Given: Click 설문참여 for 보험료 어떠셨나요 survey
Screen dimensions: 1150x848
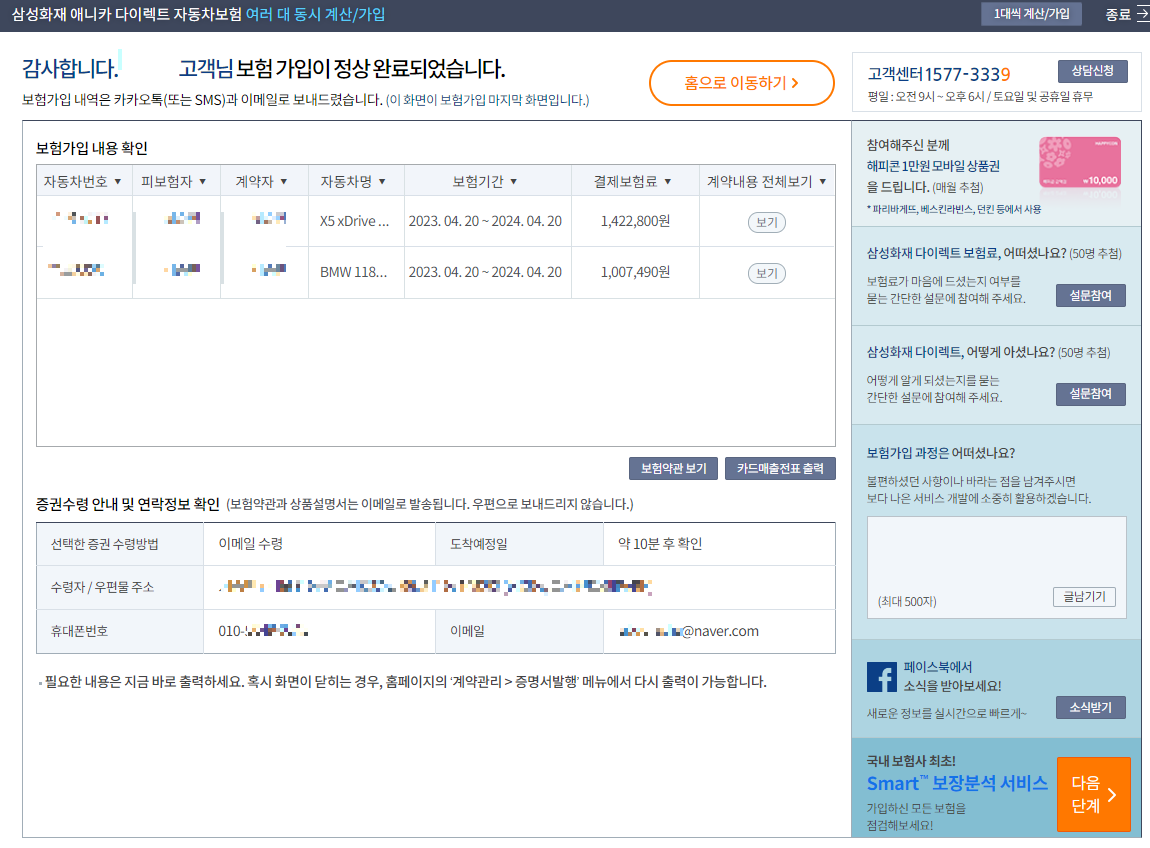Looking at the screenshot, I should [x=1091, y=296].
